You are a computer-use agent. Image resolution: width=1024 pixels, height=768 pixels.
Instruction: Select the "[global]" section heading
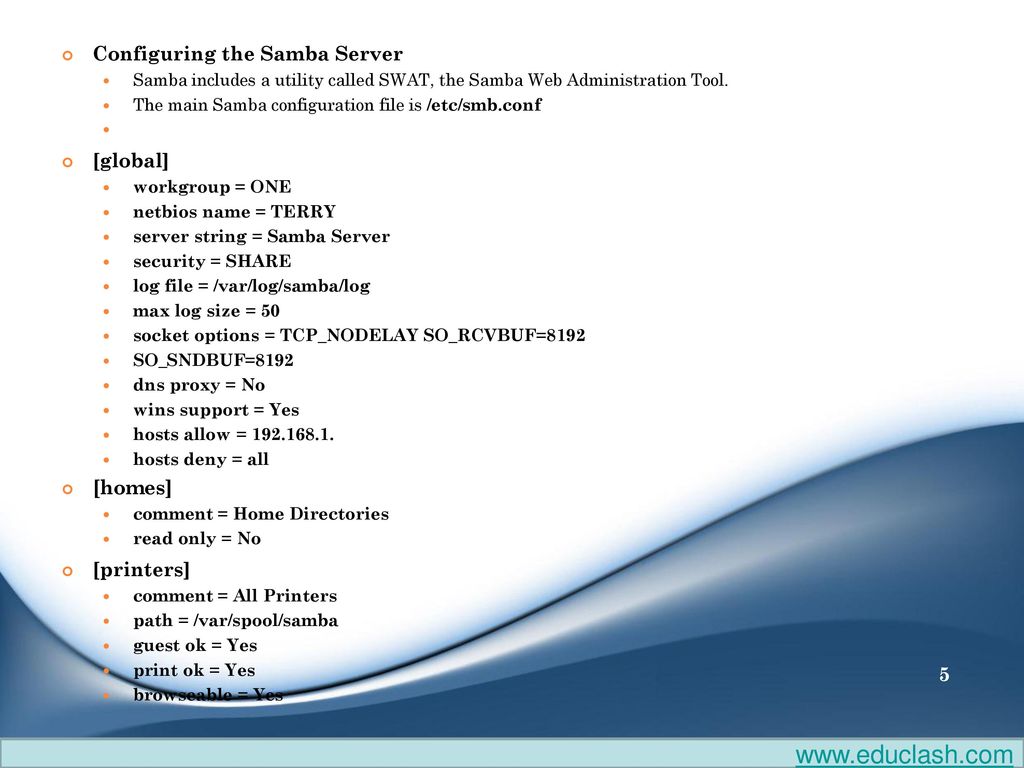click(x=131, y=161)
